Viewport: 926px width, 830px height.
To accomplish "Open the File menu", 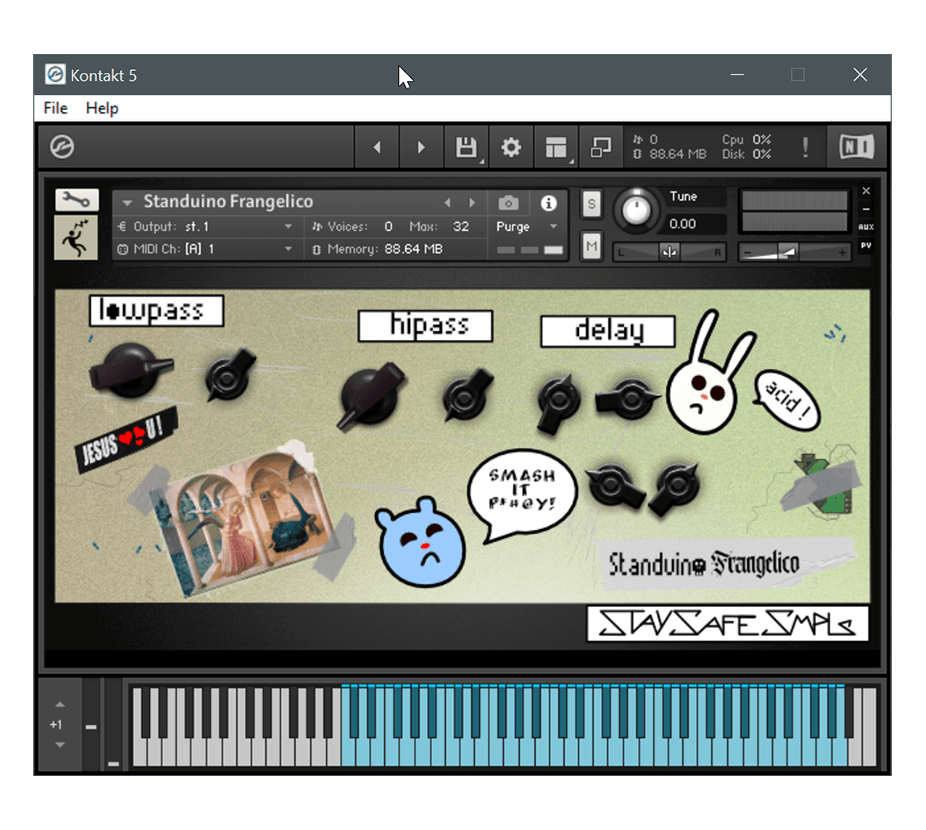I will 56,108.
